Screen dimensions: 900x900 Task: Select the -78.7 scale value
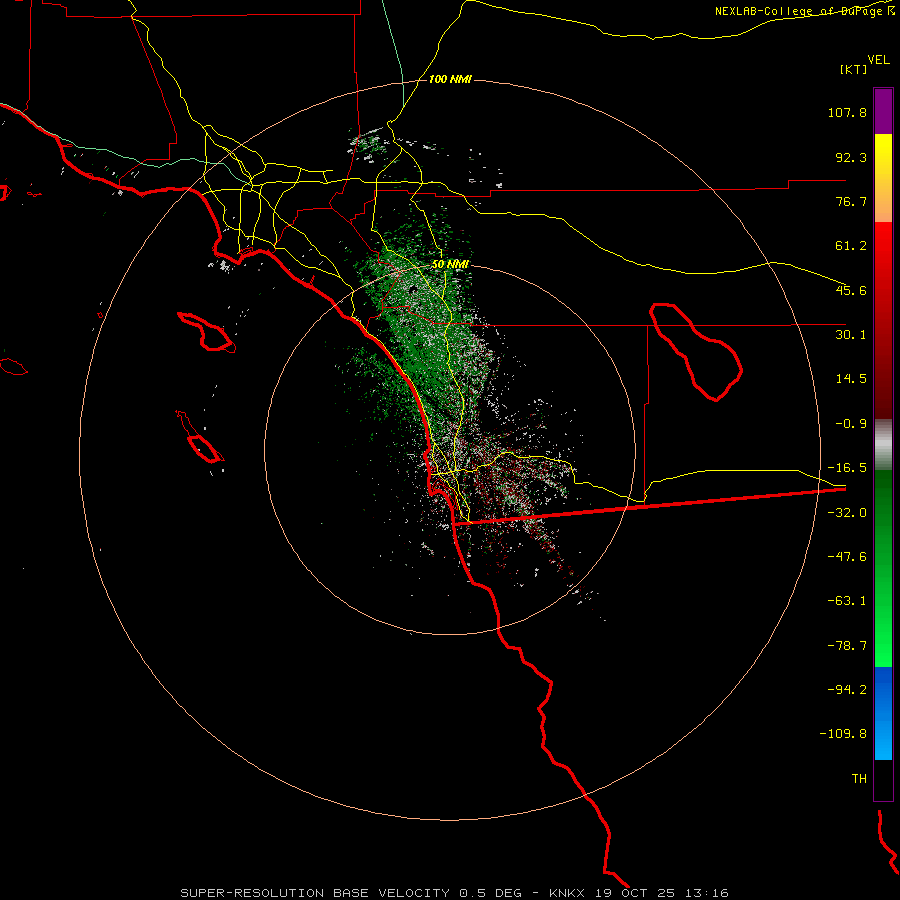click(847, 646)
